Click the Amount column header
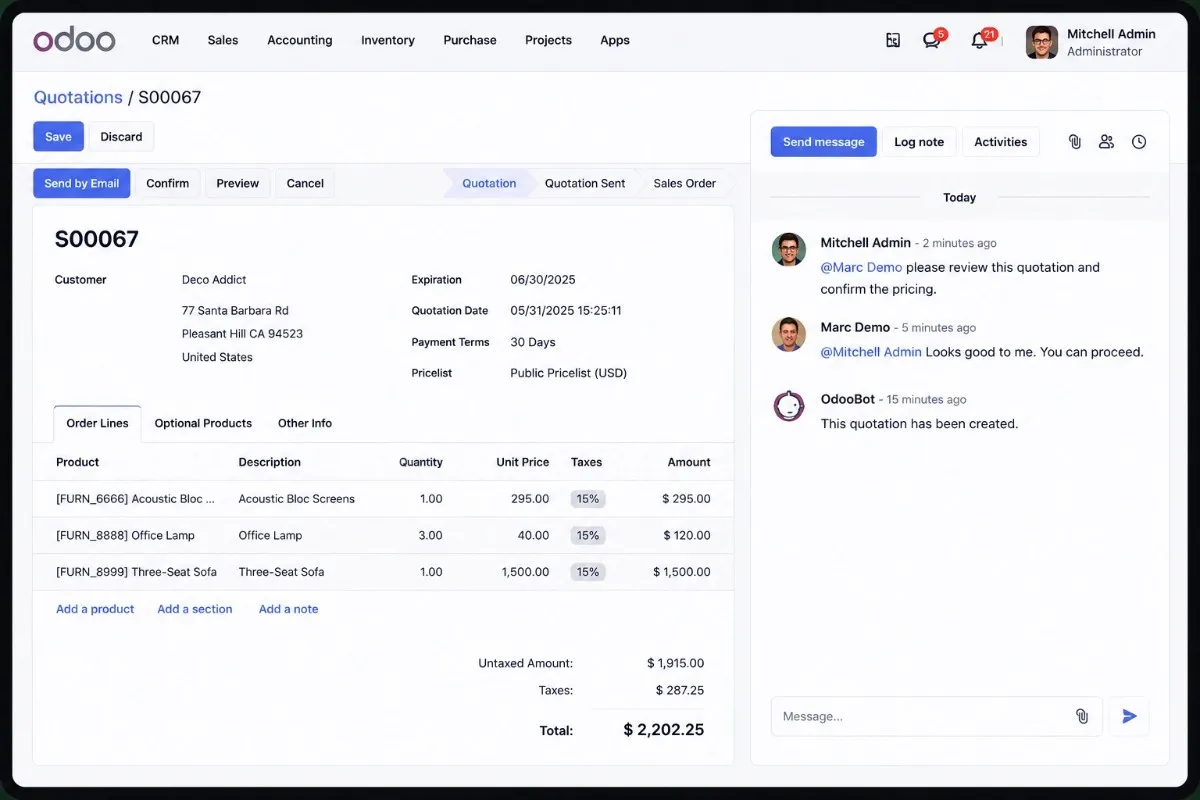The height and width of the screenshot is (800, 1200). point(689,462)
